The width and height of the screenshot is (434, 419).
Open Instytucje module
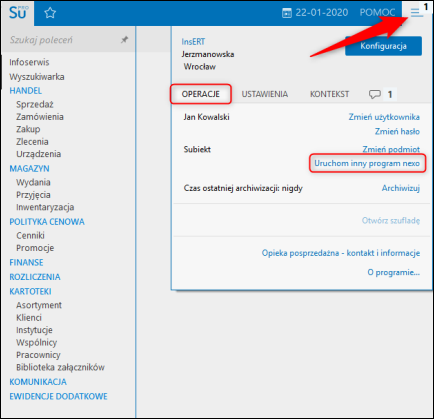(34, 330)
